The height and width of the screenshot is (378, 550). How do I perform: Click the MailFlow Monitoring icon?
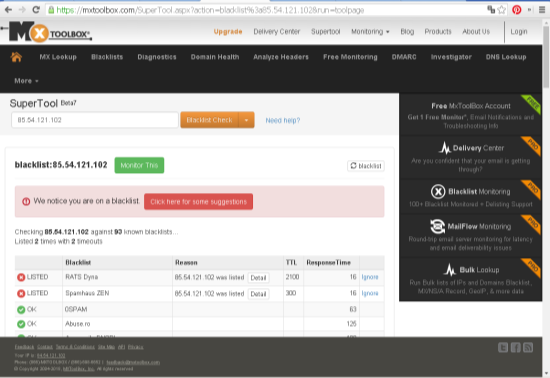(437, 227)
